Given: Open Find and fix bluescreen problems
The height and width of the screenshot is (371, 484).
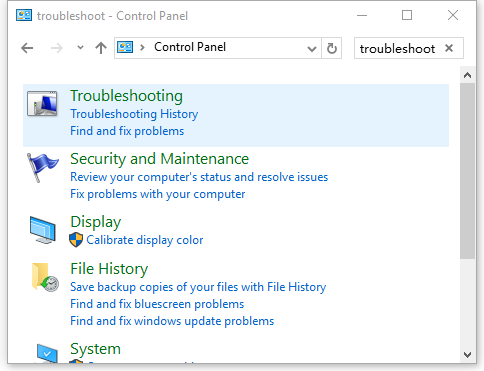Looking at the screenshot, I should pos(157,304).
